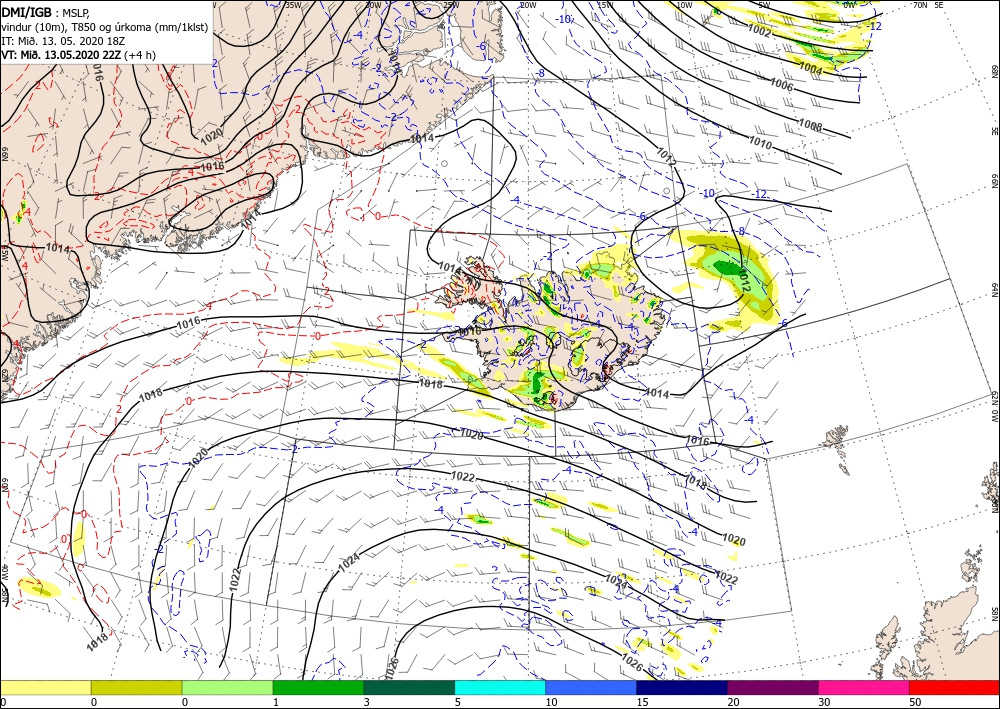Click the legend scale value '30'
Image resolution: width=1000 pixels, height=709 pixels.
click(x=824, y=702)
